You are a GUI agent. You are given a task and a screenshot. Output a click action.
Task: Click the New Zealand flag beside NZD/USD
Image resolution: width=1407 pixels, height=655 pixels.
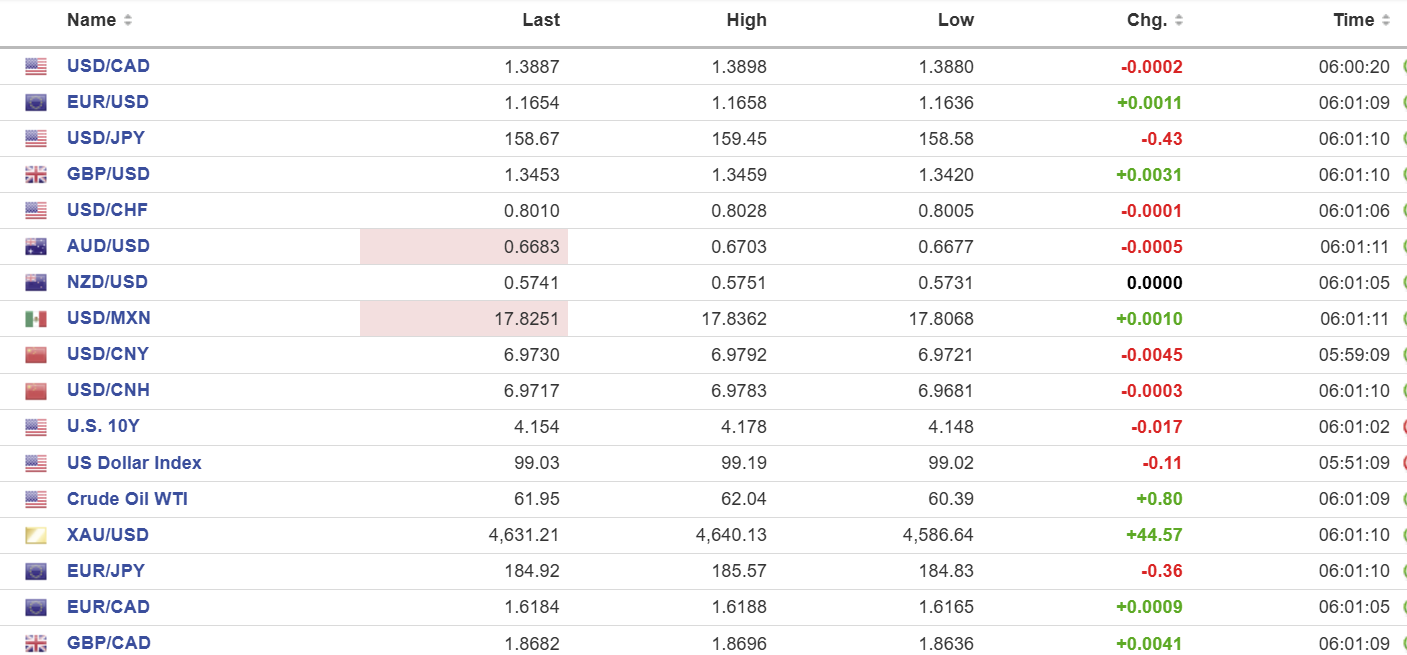point(36,283)
